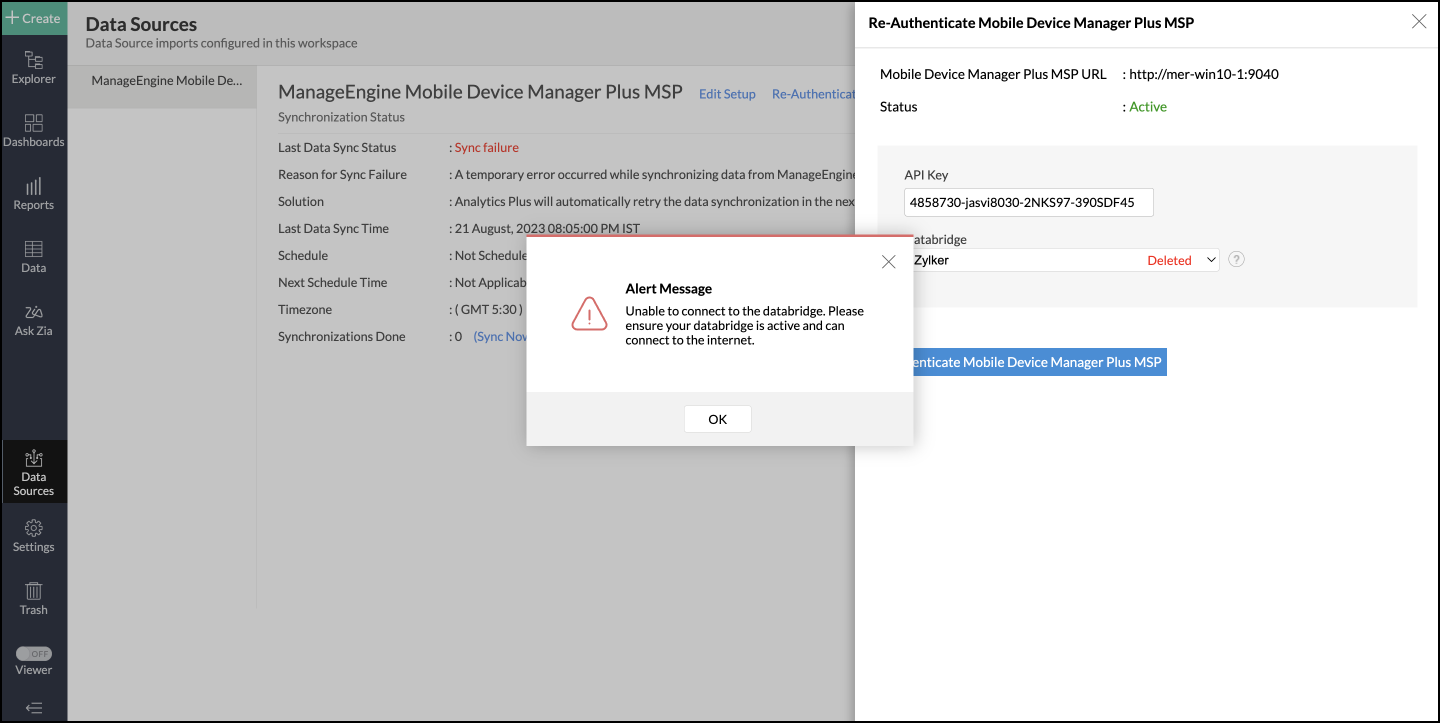
Task: Collapse the sidebar using bottom arrow icon
Action: 33,708
